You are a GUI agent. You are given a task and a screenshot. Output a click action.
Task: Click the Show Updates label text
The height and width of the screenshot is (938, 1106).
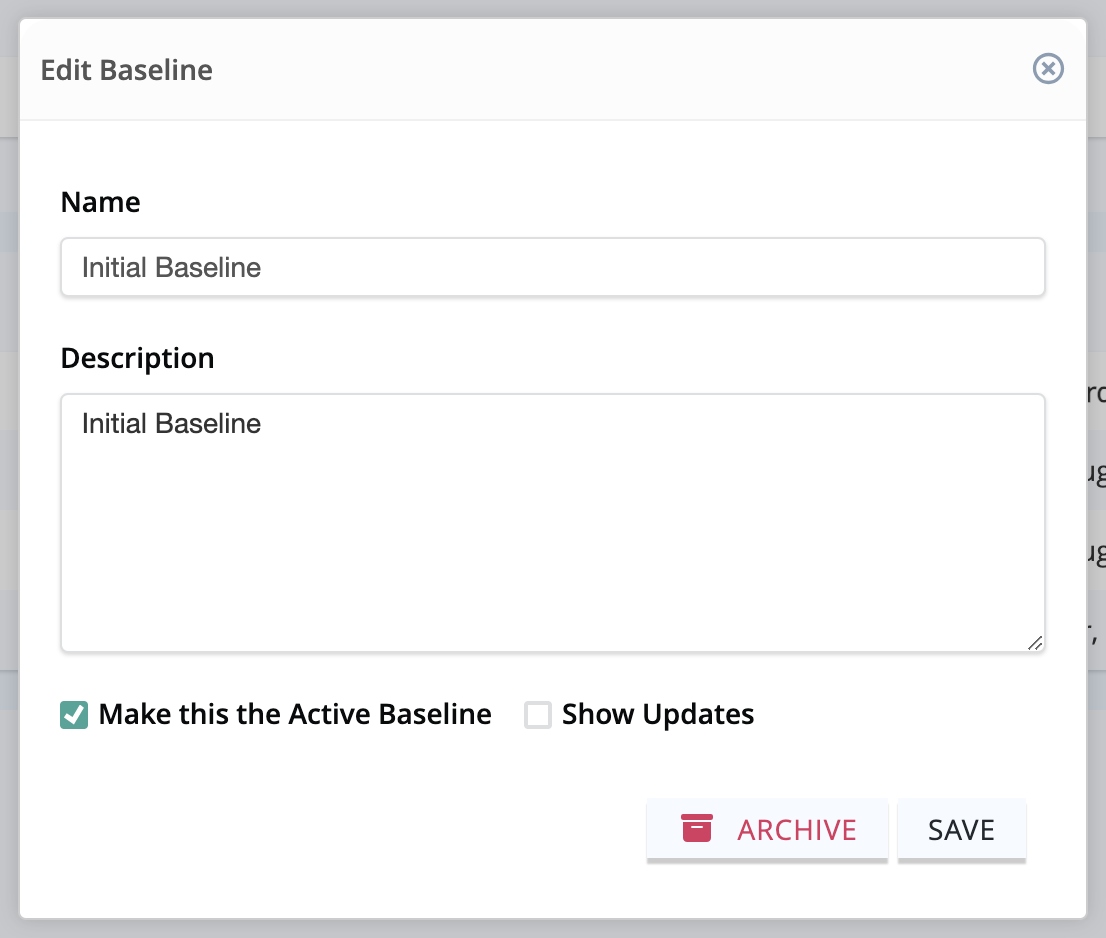[x=658, y=714]
